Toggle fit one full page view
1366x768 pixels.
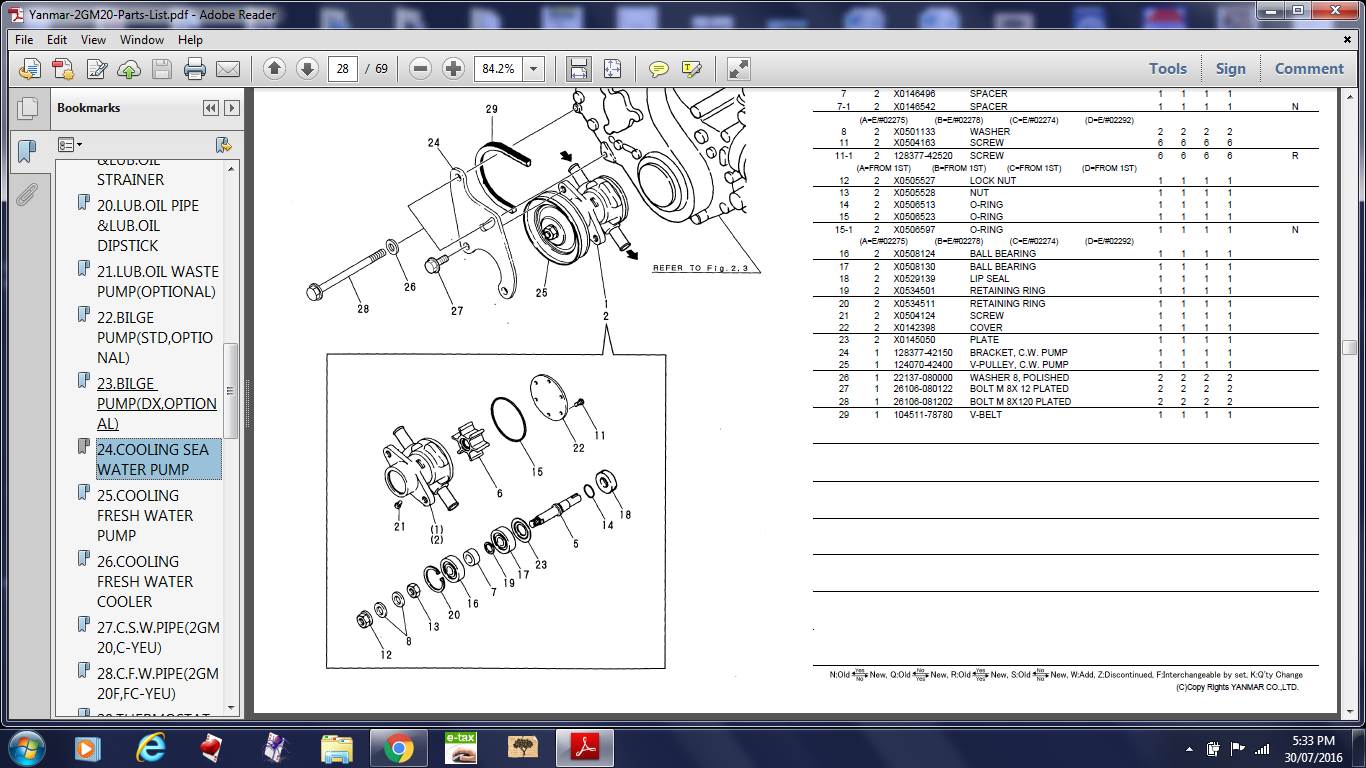click(611, 69)
